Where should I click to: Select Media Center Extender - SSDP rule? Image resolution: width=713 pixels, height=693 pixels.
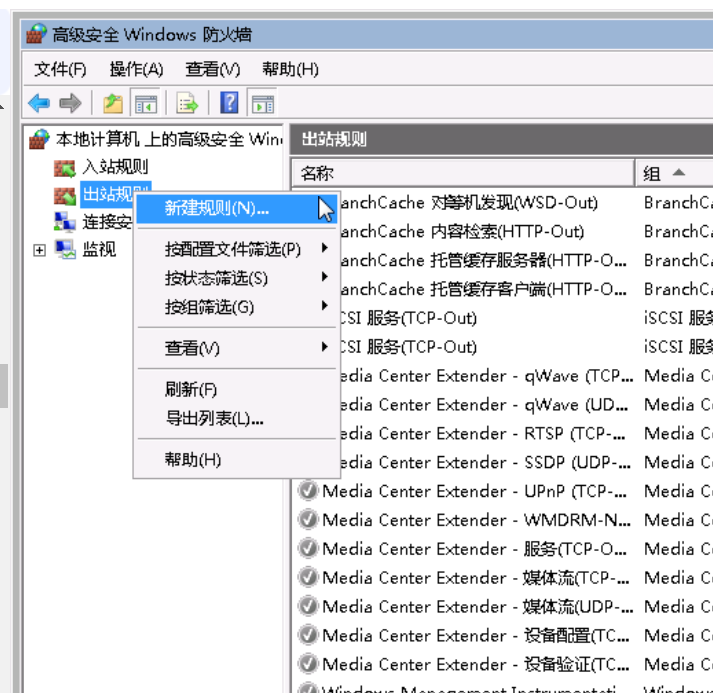pos(486,462)
